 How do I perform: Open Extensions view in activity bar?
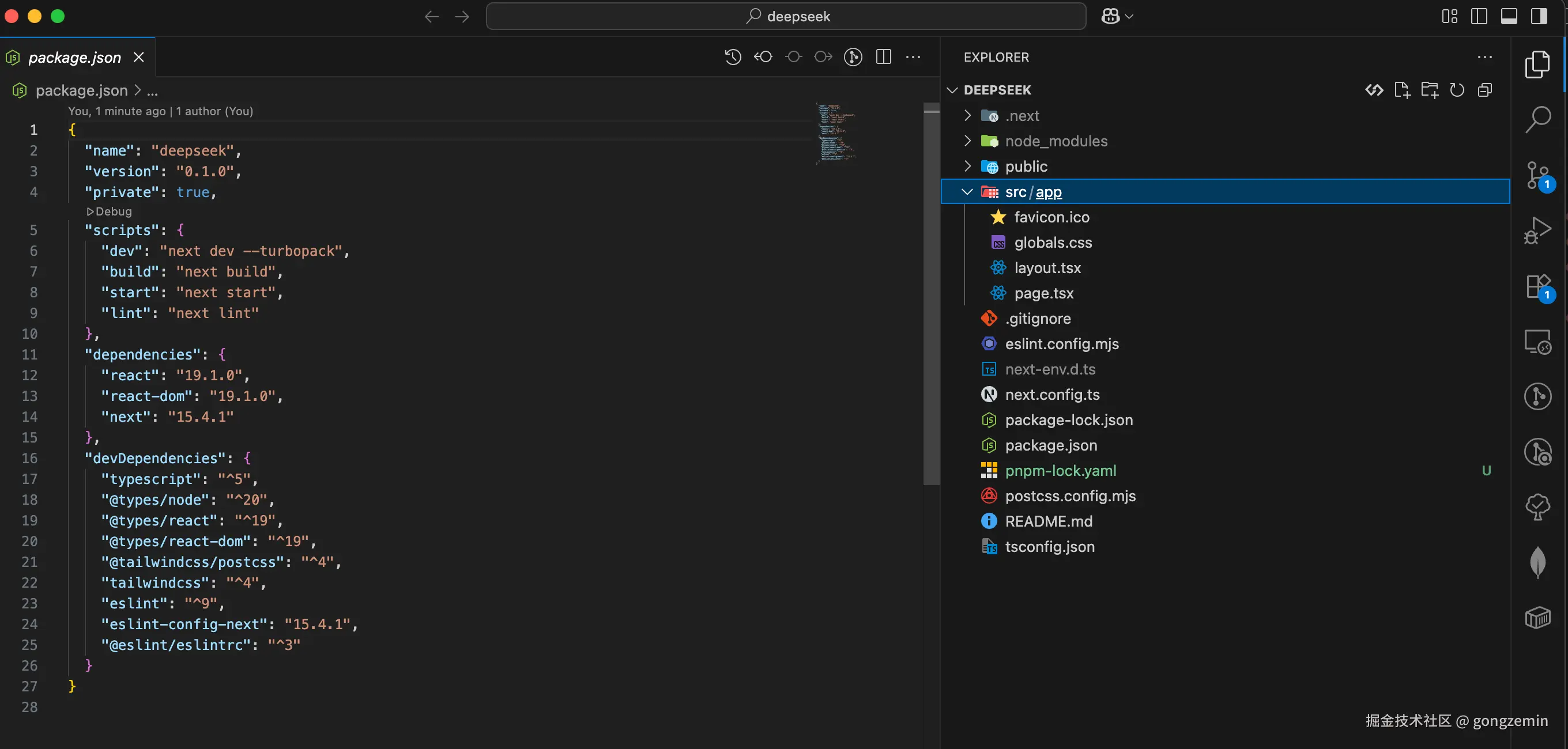click(1537, 286)
